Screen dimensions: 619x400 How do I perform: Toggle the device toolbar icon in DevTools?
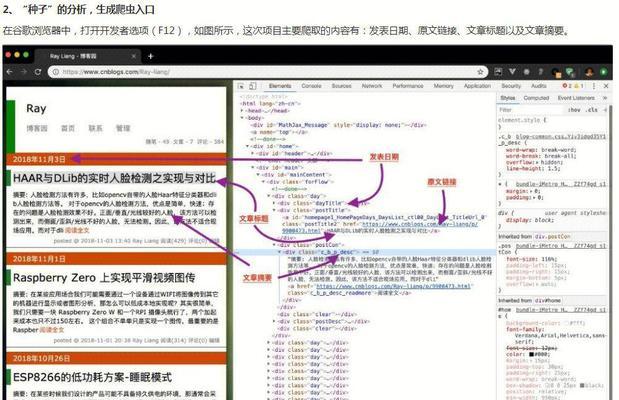[x=253, y=86]
